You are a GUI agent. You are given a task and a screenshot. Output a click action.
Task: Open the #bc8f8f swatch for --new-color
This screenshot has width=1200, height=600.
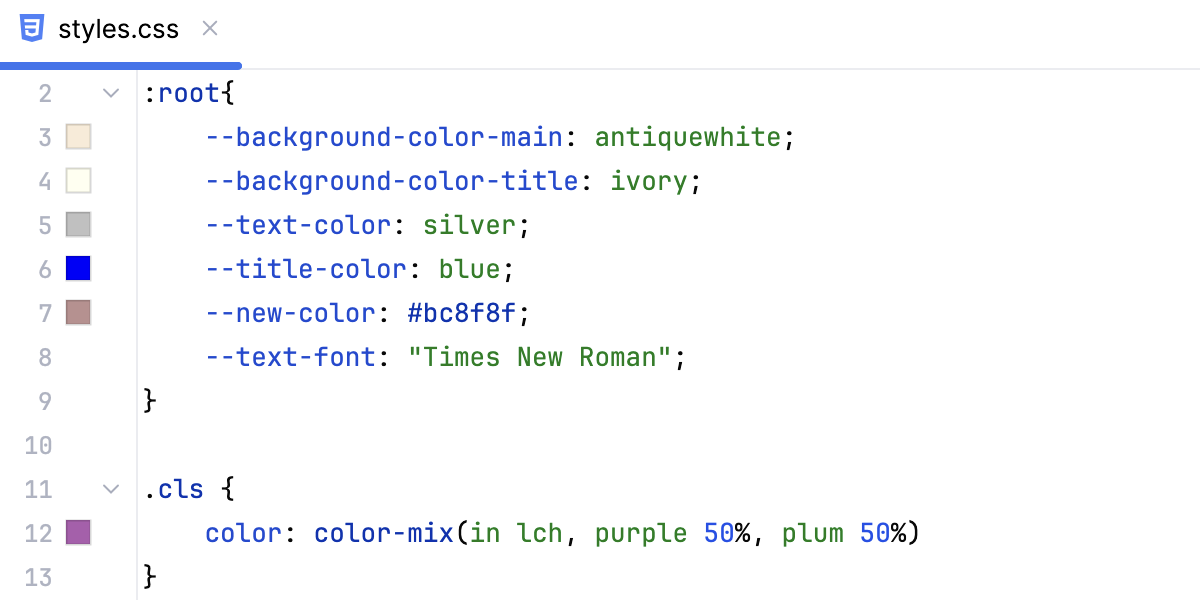[78, 312]
